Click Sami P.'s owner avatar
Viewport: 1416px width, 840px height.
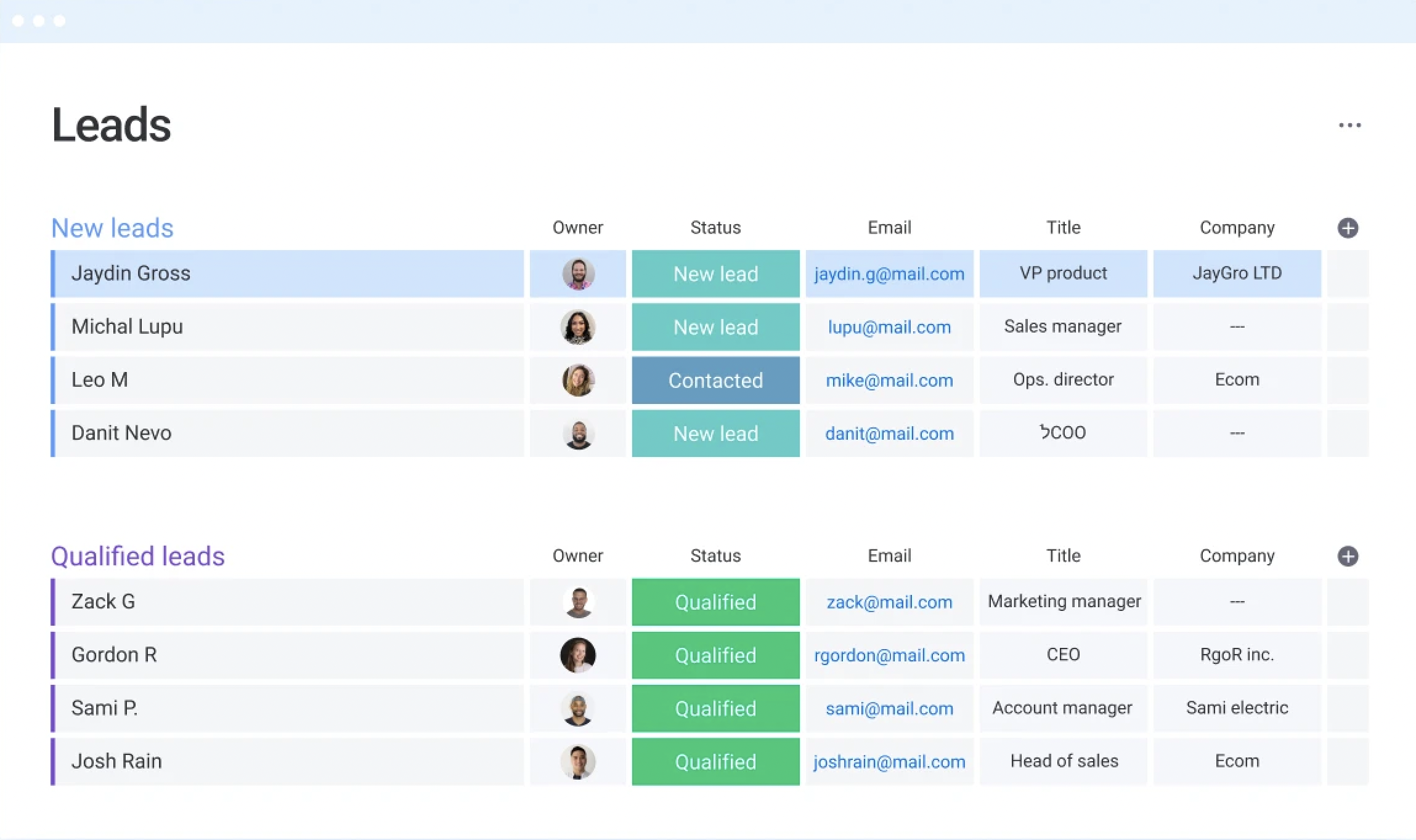(577, 708)
